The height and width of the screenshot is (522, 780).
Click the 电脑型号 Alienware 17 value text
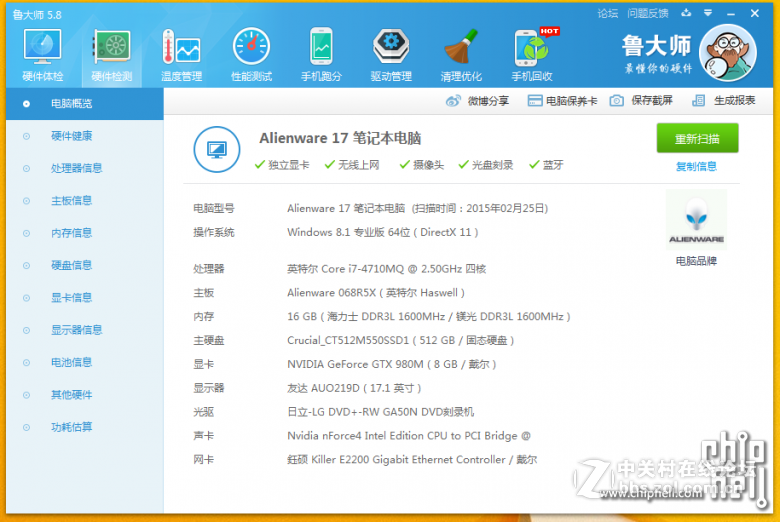click(x=417, y=209)
